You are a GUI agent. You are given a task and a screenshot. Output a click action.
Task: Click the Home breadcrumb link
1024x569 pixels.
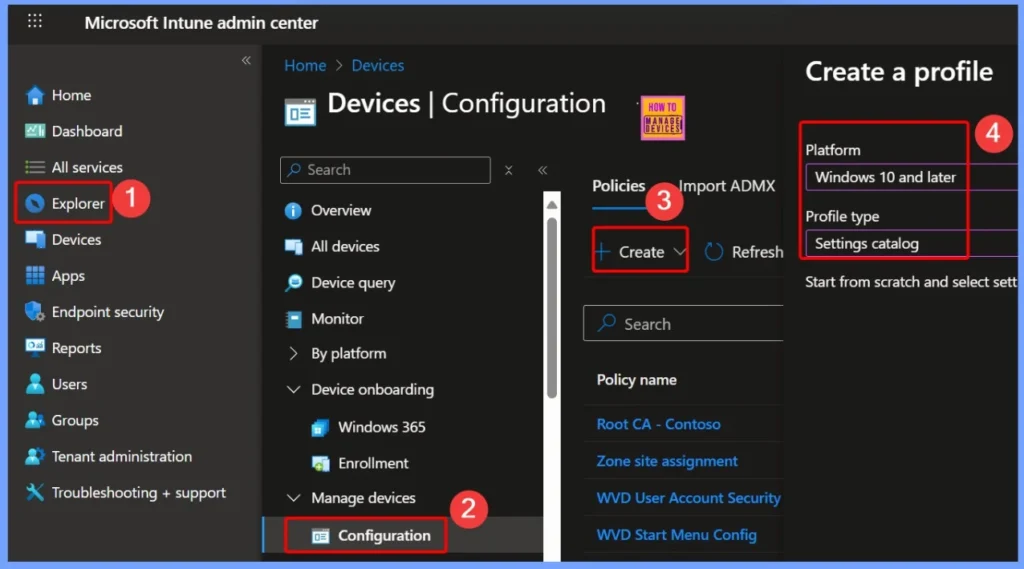point(305,65)
